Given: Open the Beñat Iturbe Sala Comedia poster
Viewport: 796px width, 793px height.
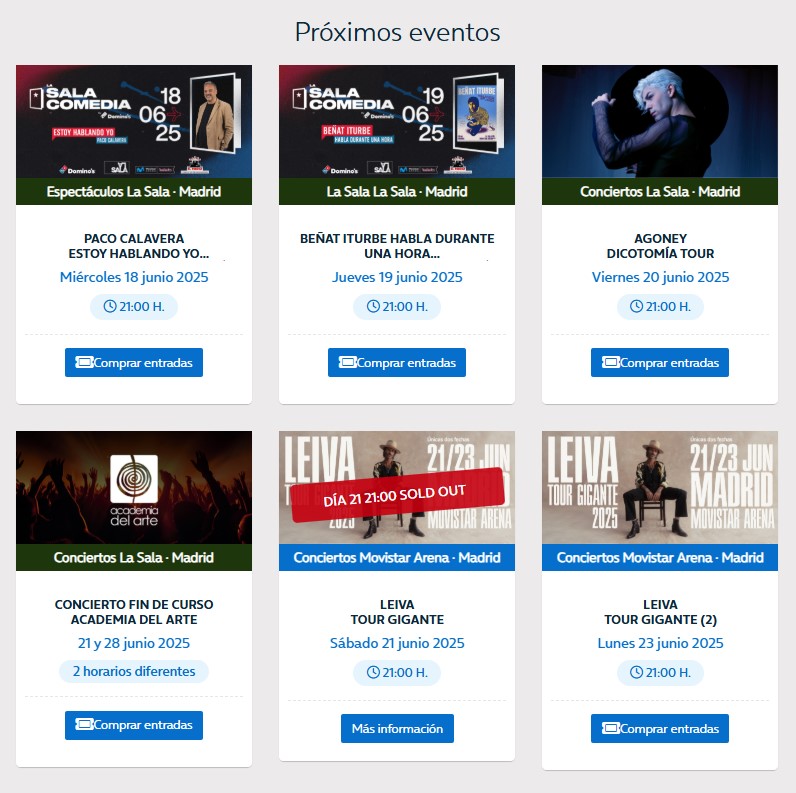Looking at the screenshot, I should click(x=397, y=121).
